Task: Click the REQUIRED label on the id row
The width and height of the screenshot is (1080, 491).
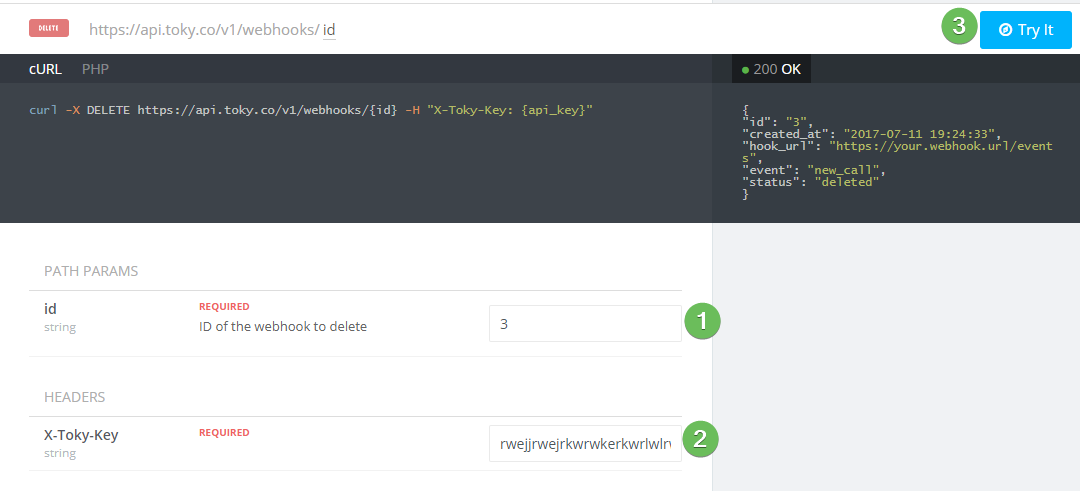Action: tap(224, 306)
